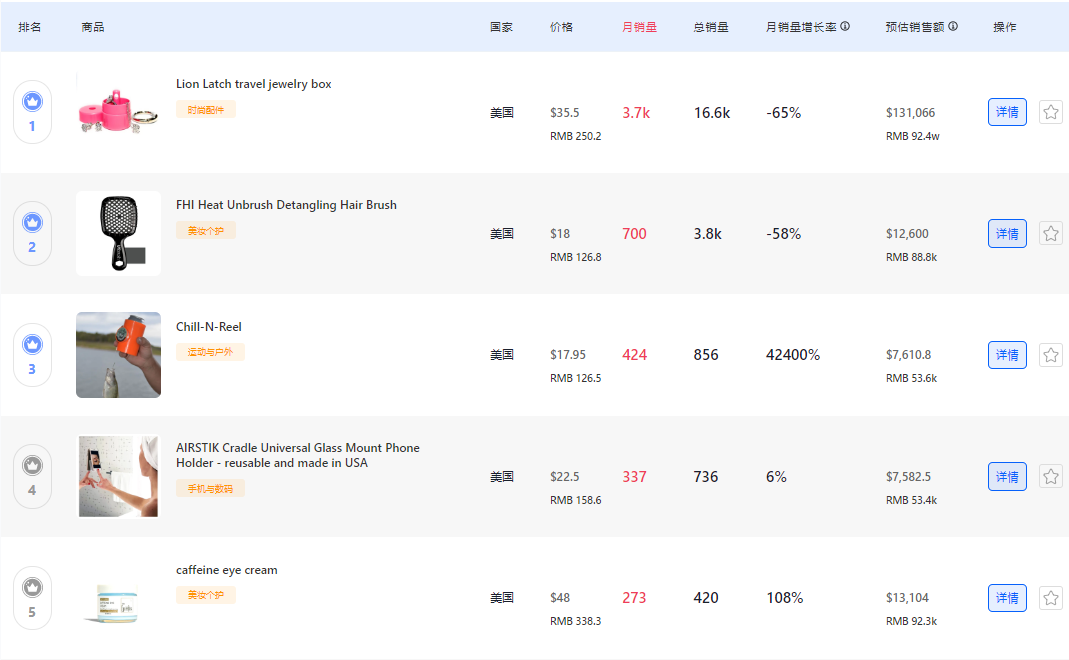Viewport: 1069px width, 660px height.
Task: Open AIRSTIK Cradle product title link
Action: pos(298,455)
